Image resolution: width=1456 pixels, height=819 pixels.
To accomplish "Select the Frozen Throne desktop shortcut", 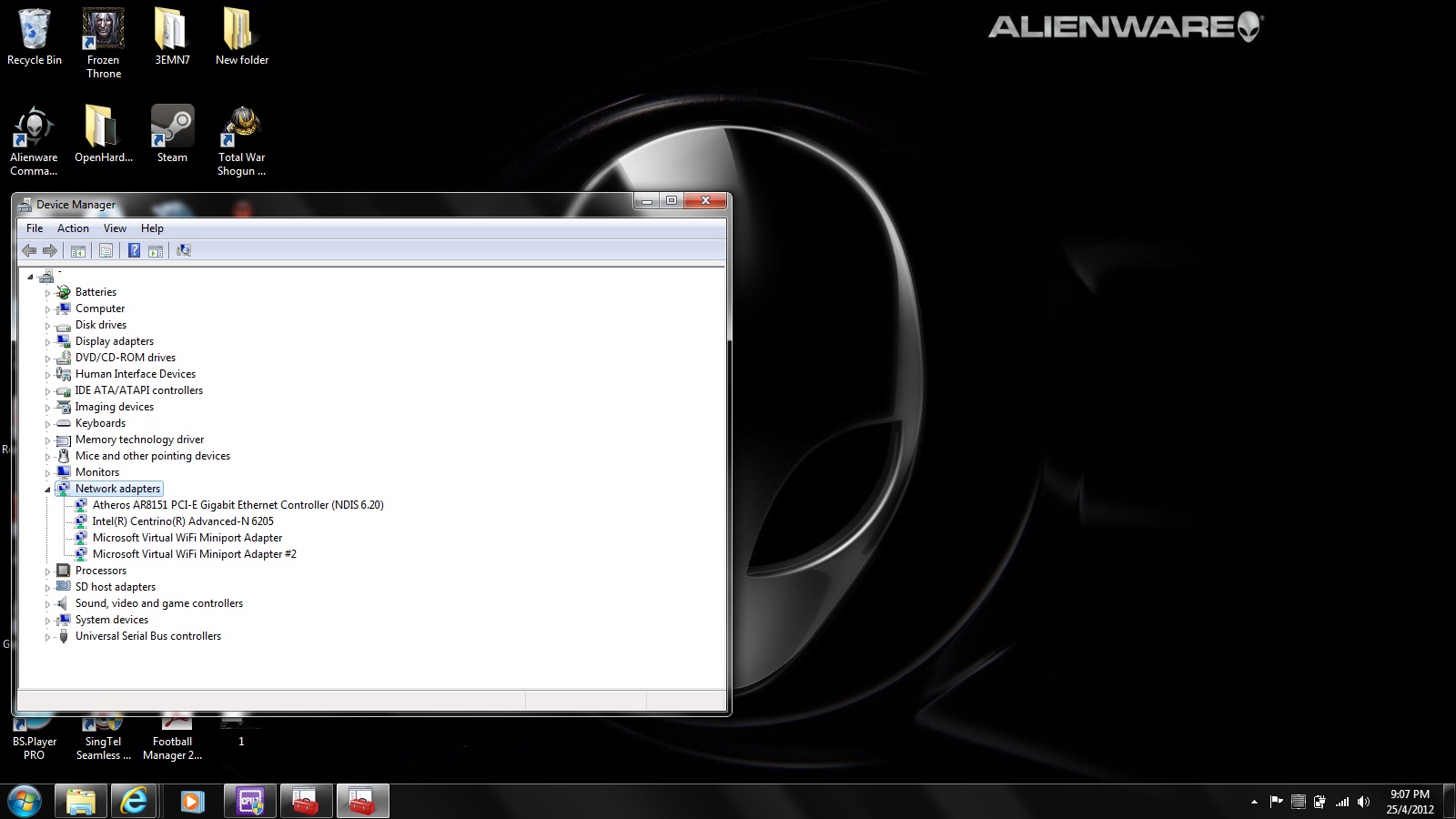I will 104,44.
